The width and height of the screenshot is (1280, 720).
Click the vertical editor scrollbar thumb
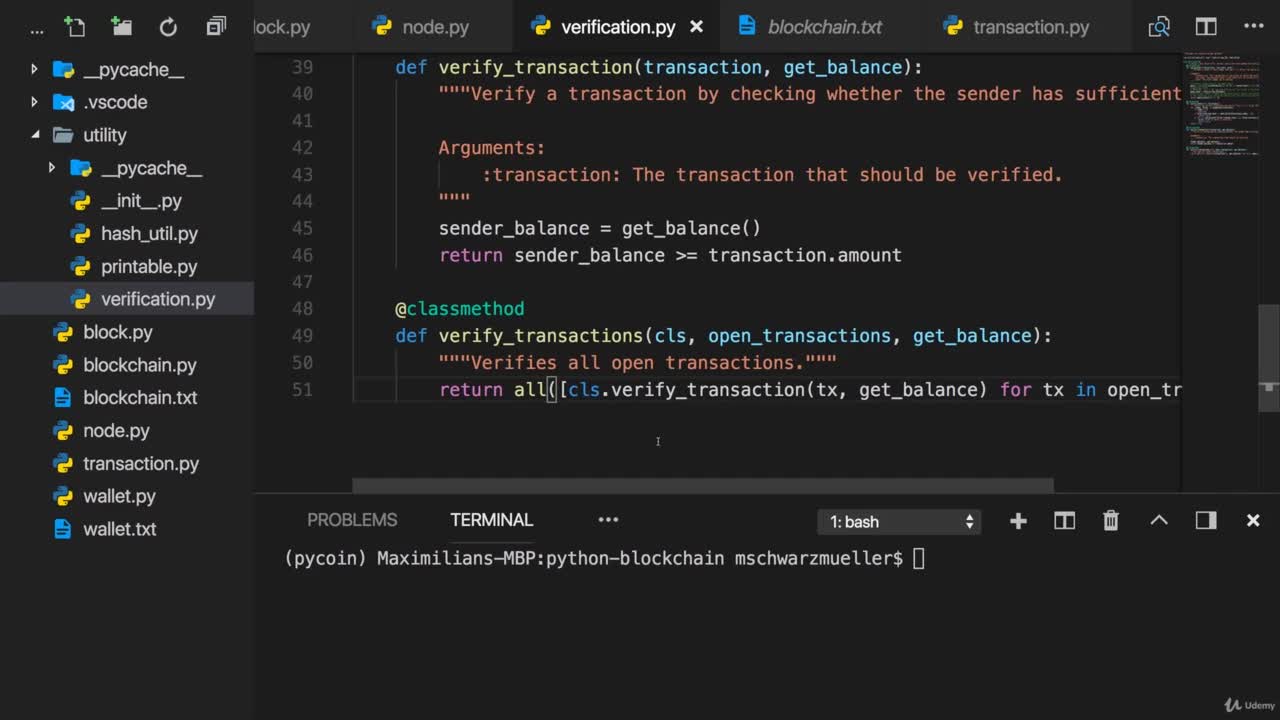click(x=1268, y=357)
